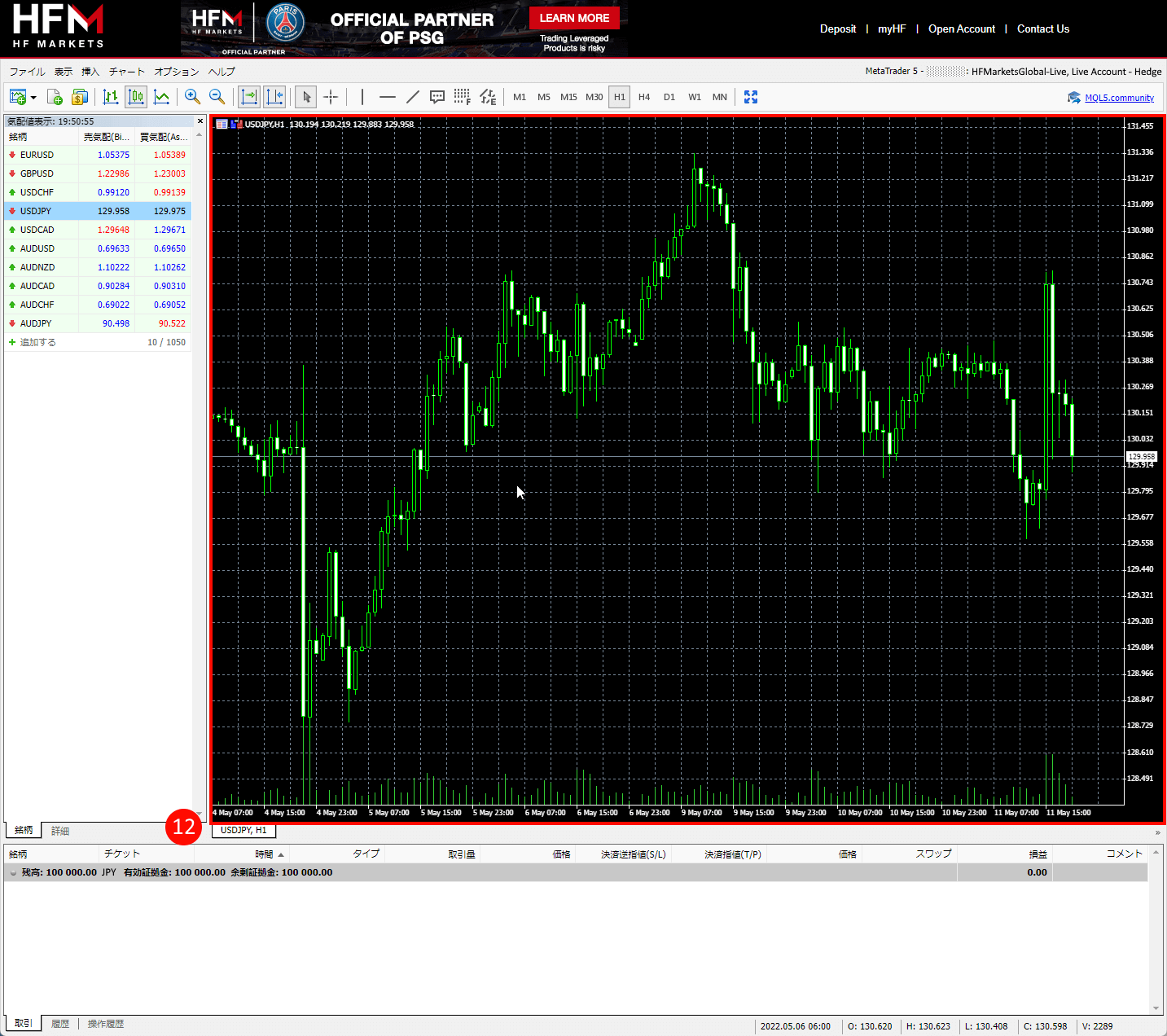Draw a trendline on the chart
The width and height of the screenshot is (1167, 1036).
click(x=412, y=97)
